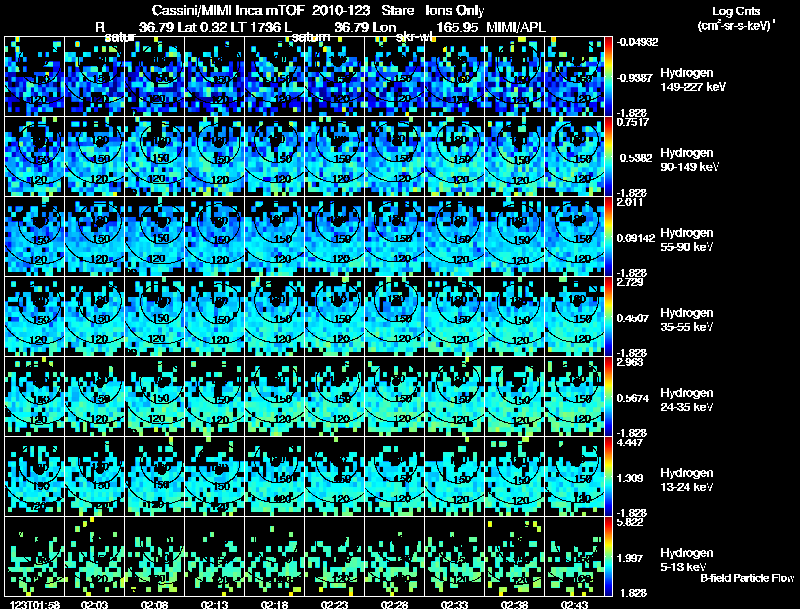This screenshot has width=800, height=609.
Task: Click the 'Stare' text in header
Action: (398, 11)
